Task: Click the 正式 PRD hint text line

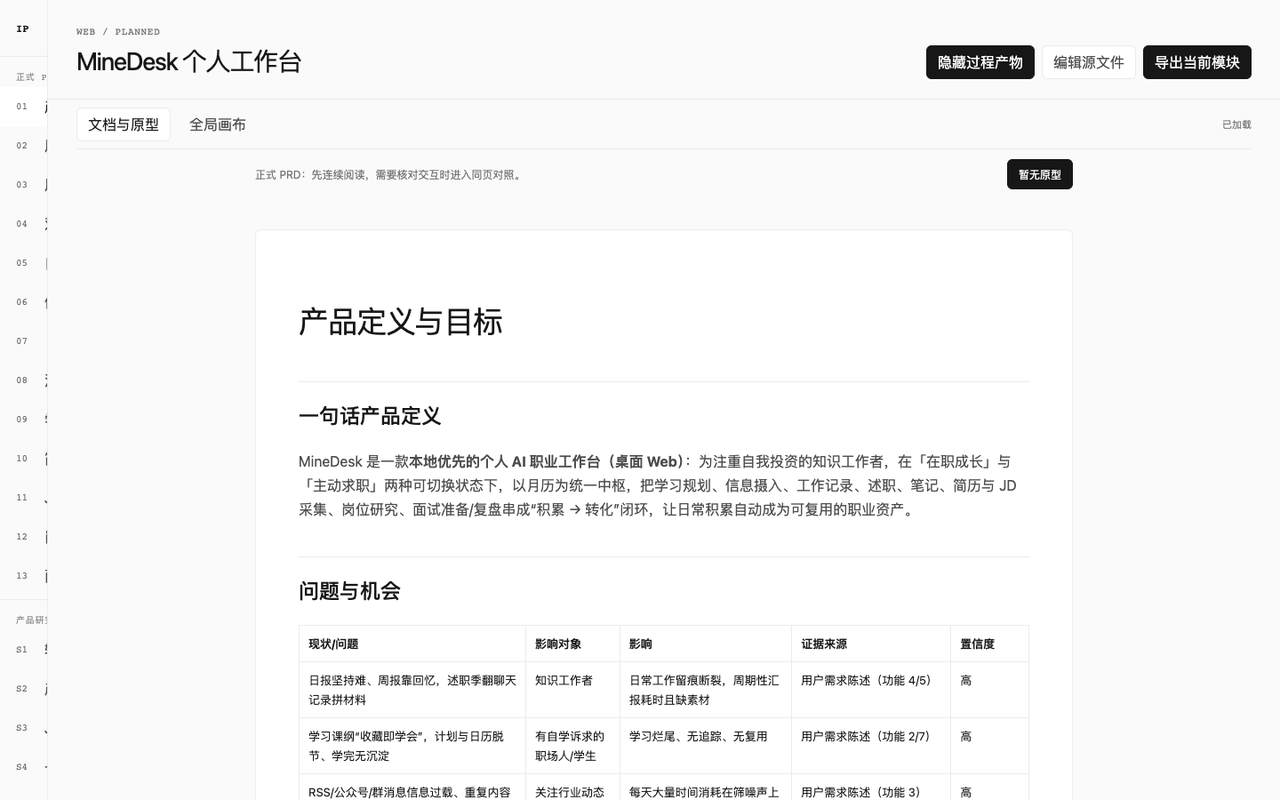Action: [388, 175]
